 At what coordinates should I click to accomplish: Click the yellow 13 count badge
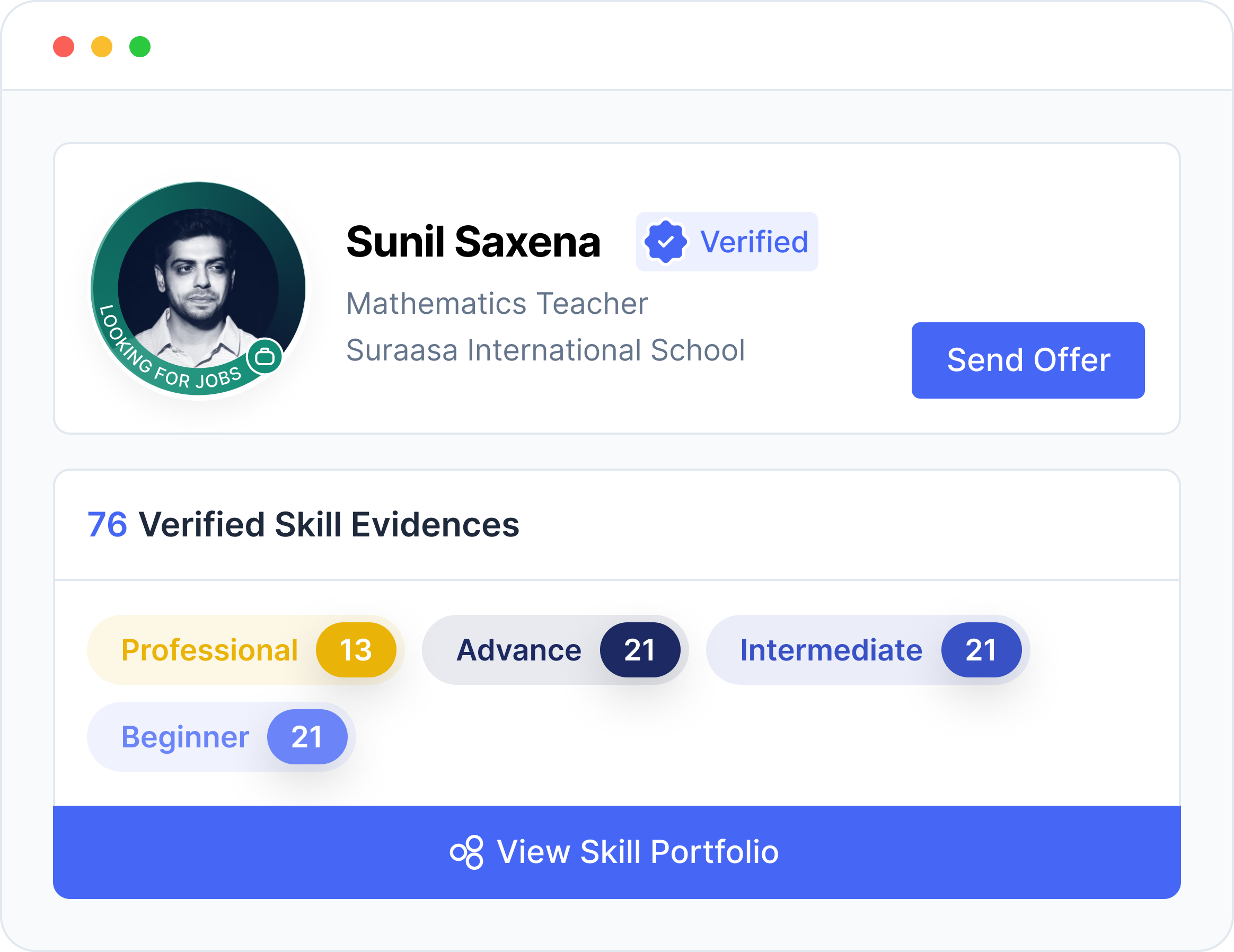point(356,650)
